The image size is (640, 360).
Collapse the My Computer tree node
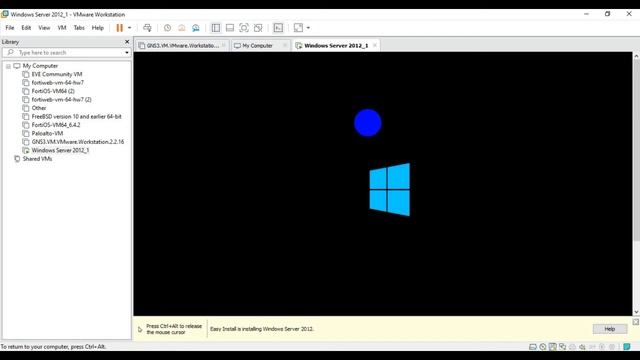coord(8,66)
